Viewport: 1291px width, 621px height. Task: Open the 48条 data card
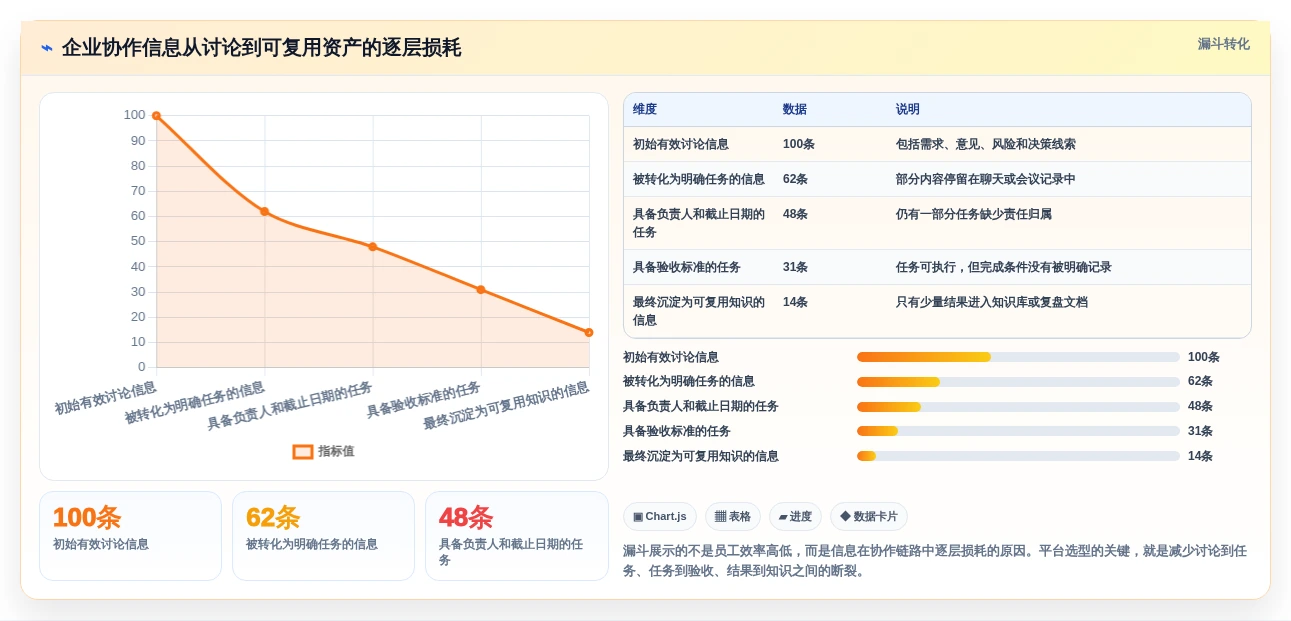point(516,536)
